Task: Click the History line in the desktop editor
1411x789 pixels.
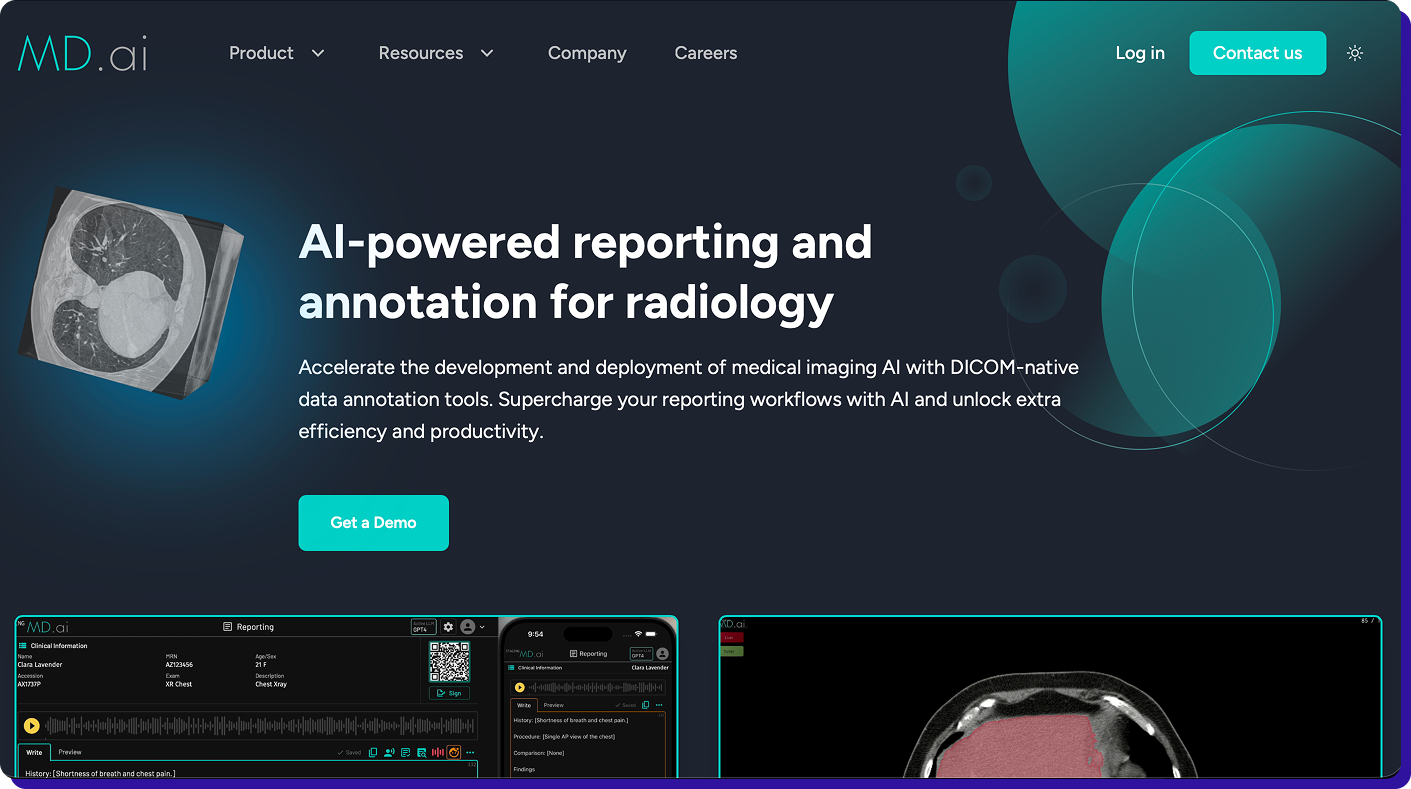Action: pos(100,774)
